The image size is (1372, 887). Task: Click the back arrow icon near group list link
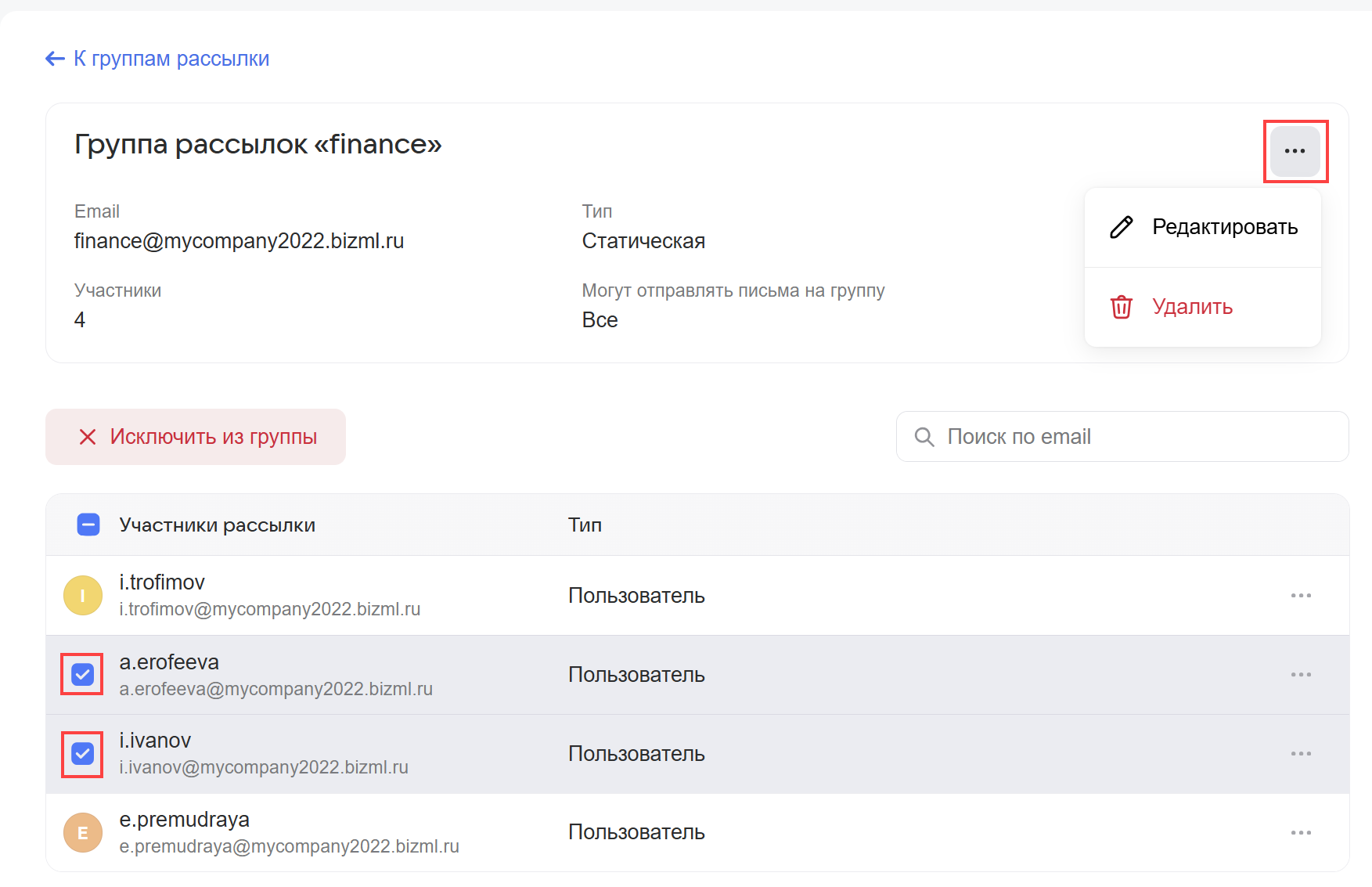55,59
